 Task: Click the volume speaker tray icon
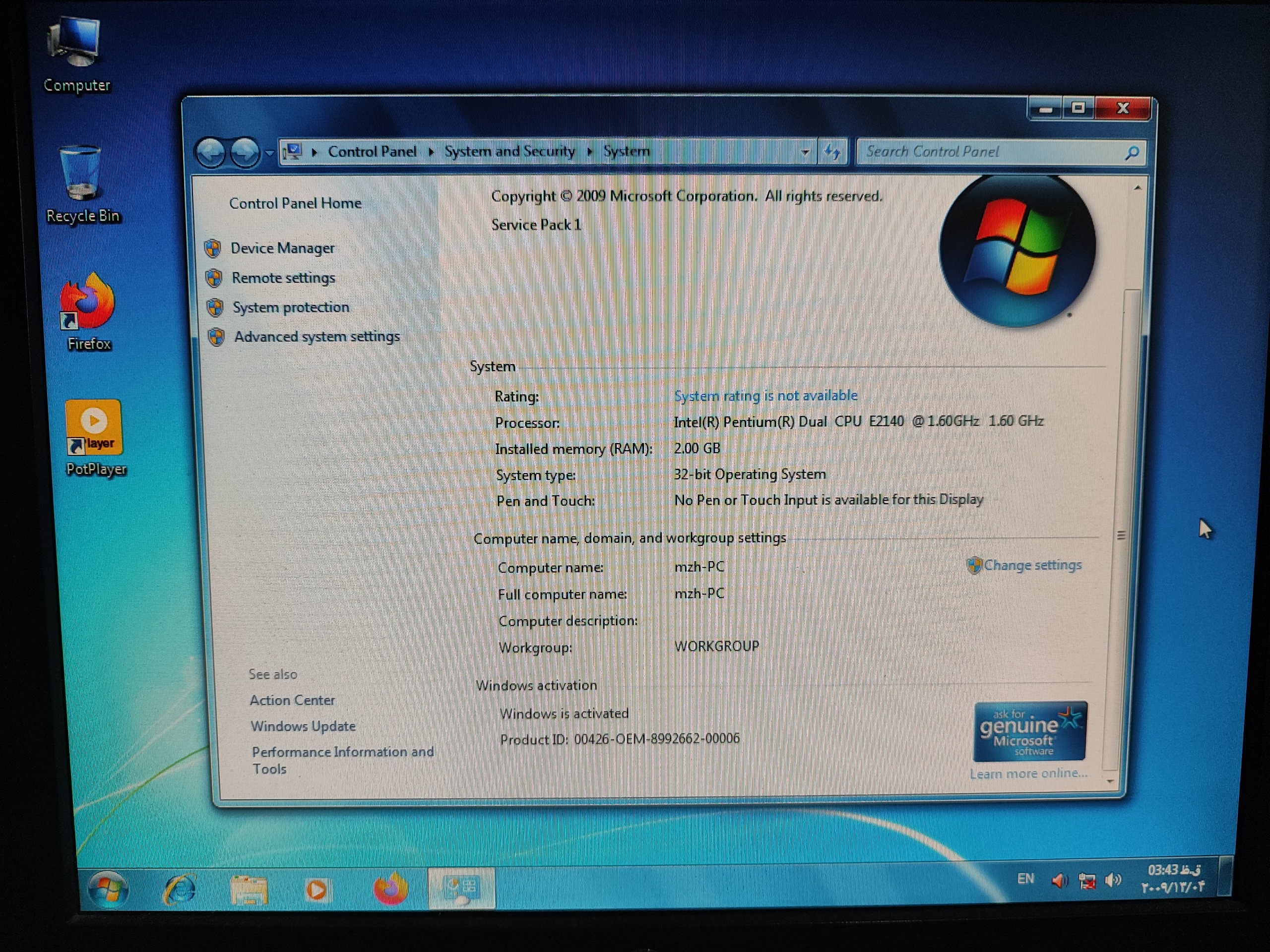click(1114, 880)
